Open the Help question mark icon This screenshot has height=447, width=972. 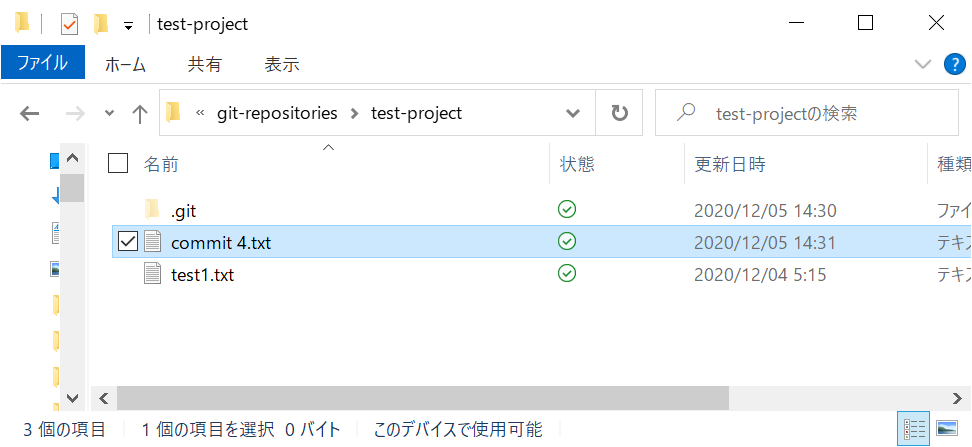pos(955,64)
